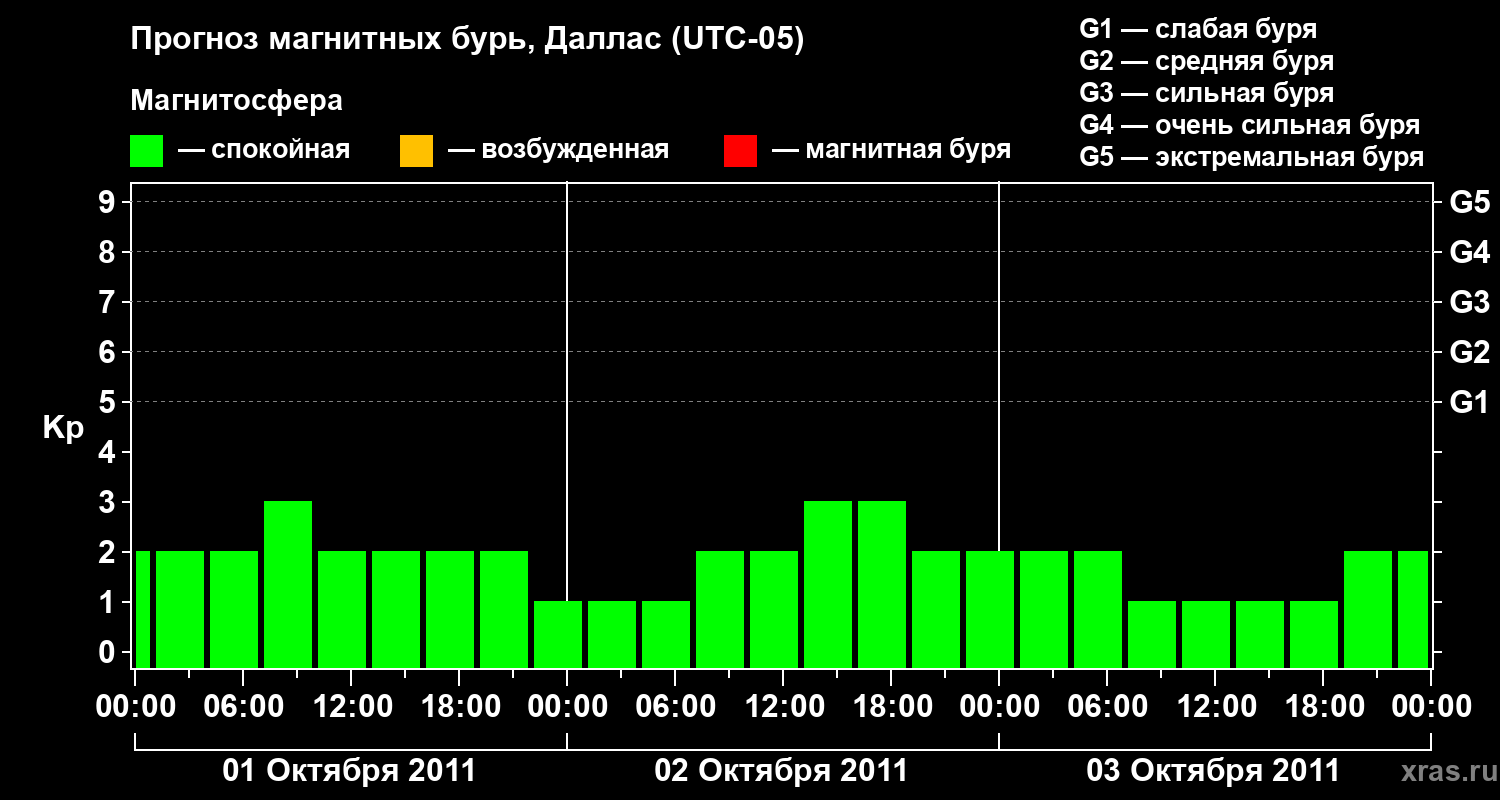
Task: Click the 'G1 — слабая буря' legend line
Action: pos(1198,29)
